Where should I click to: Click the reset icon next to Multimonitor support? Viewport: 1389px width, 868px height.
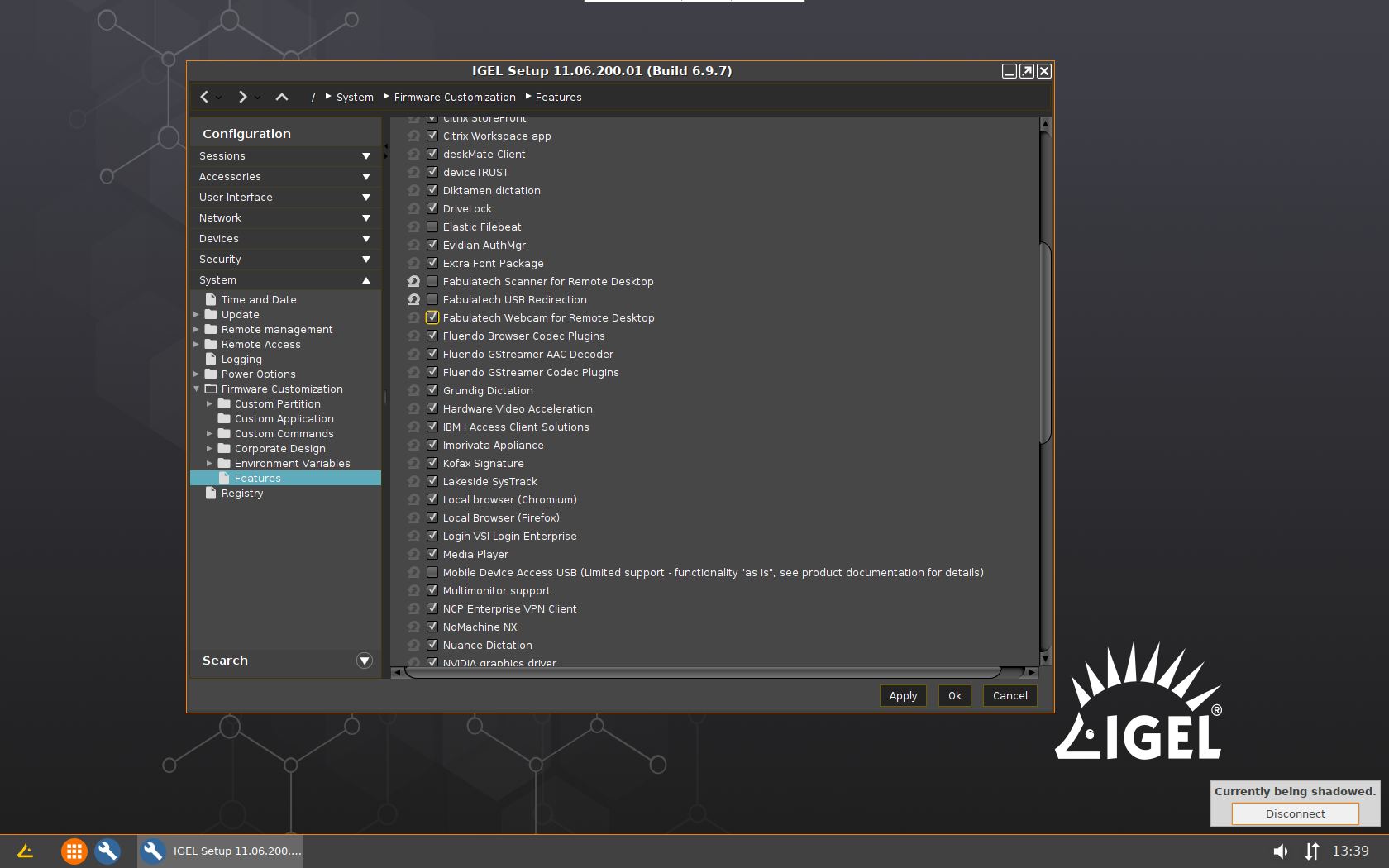(414, 591)
